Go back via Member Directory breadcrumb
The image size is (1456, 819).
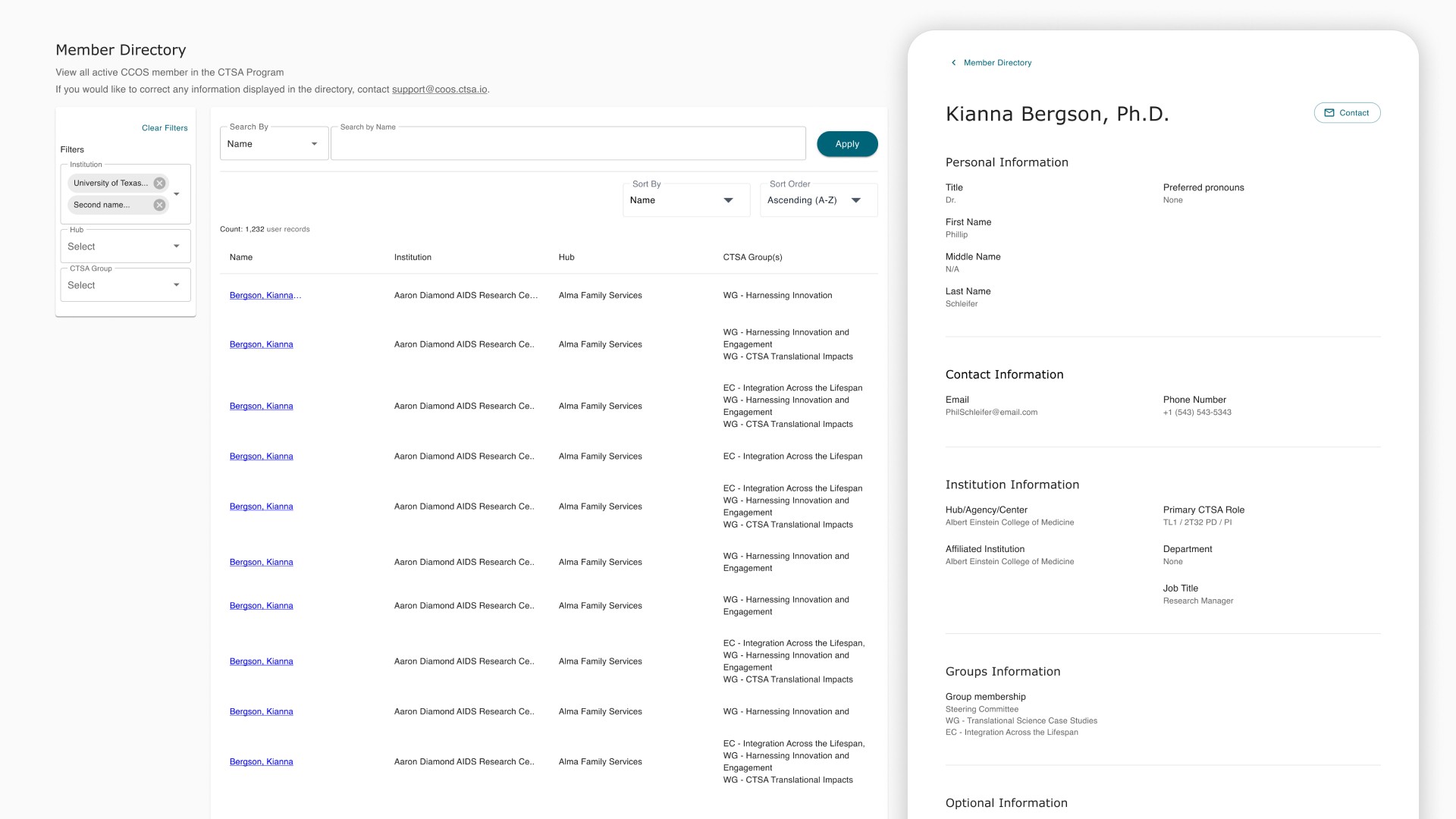click(997, 63)
